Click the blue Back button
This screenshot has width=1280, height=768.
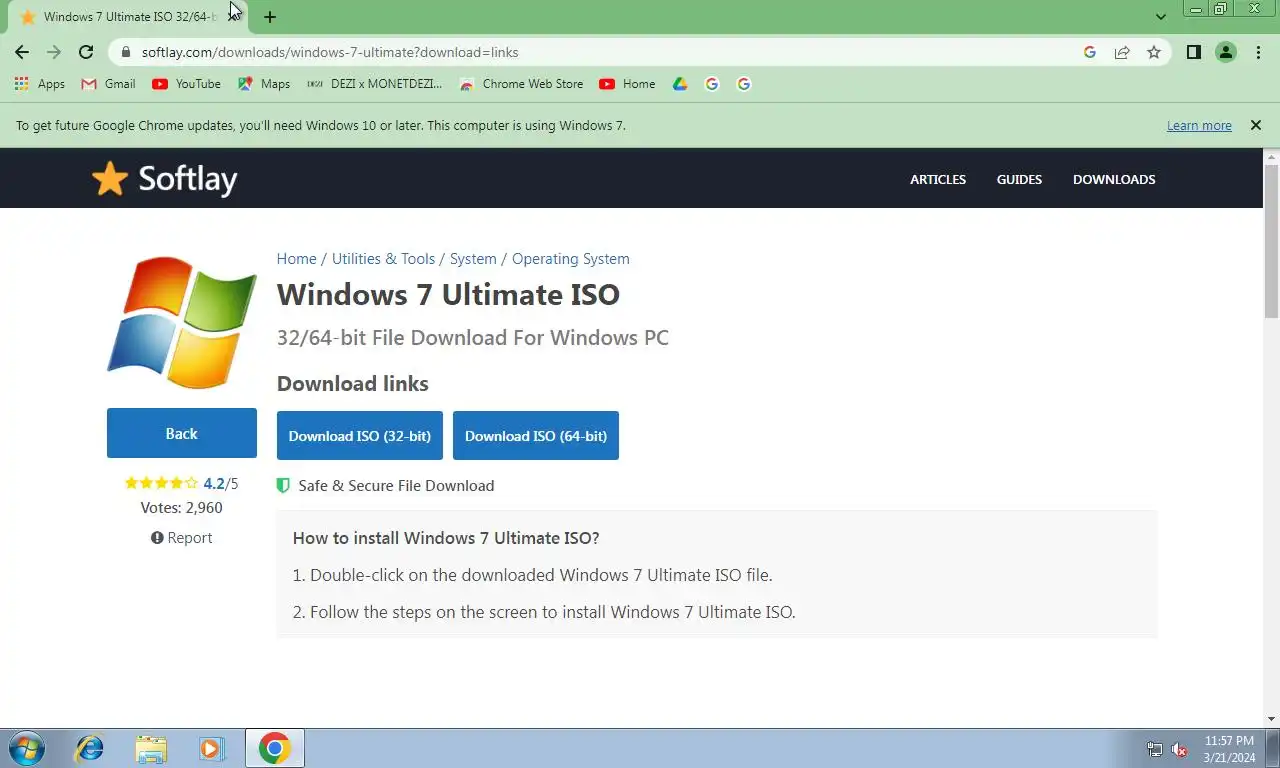point(182,433)
